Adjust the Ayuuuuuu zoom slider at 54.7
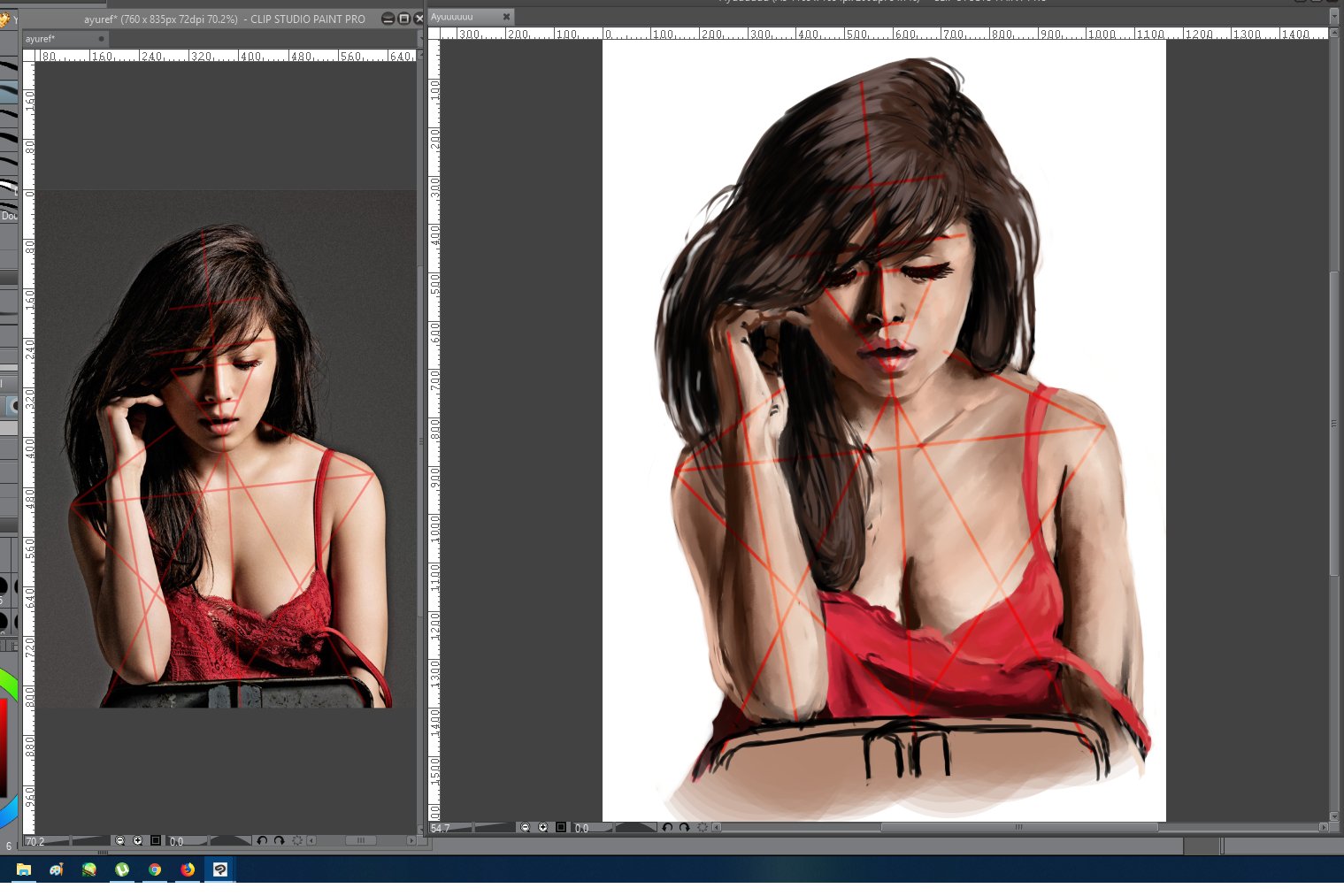The height and width of the screenshot is (896, 1344). coord(472,827)
